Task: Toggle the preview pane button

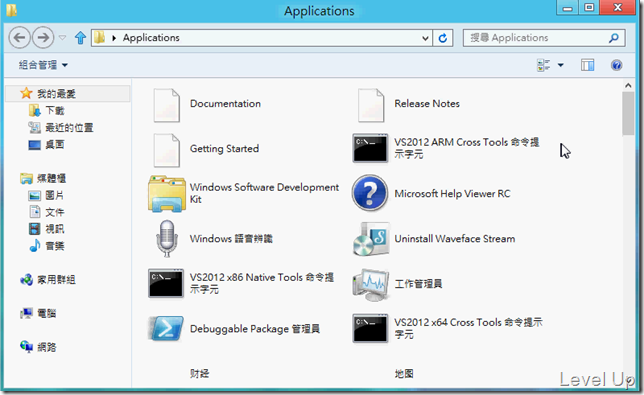Action: click(x=587, y=65)
